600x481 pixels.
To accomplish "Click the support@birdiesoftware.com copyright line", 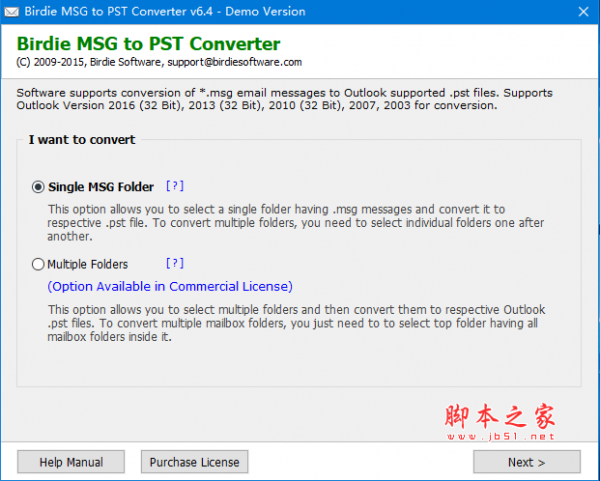I will point(159,62).
